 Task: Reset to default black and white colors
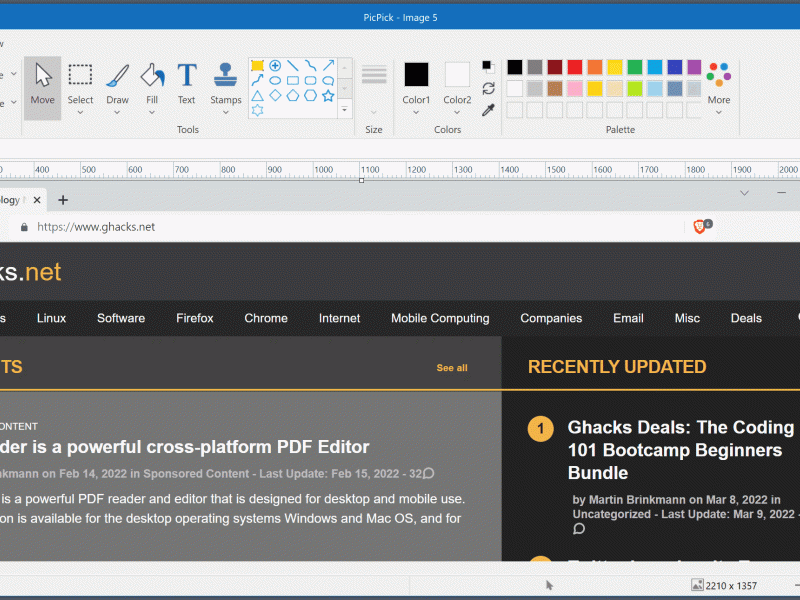tap(488, 66)
